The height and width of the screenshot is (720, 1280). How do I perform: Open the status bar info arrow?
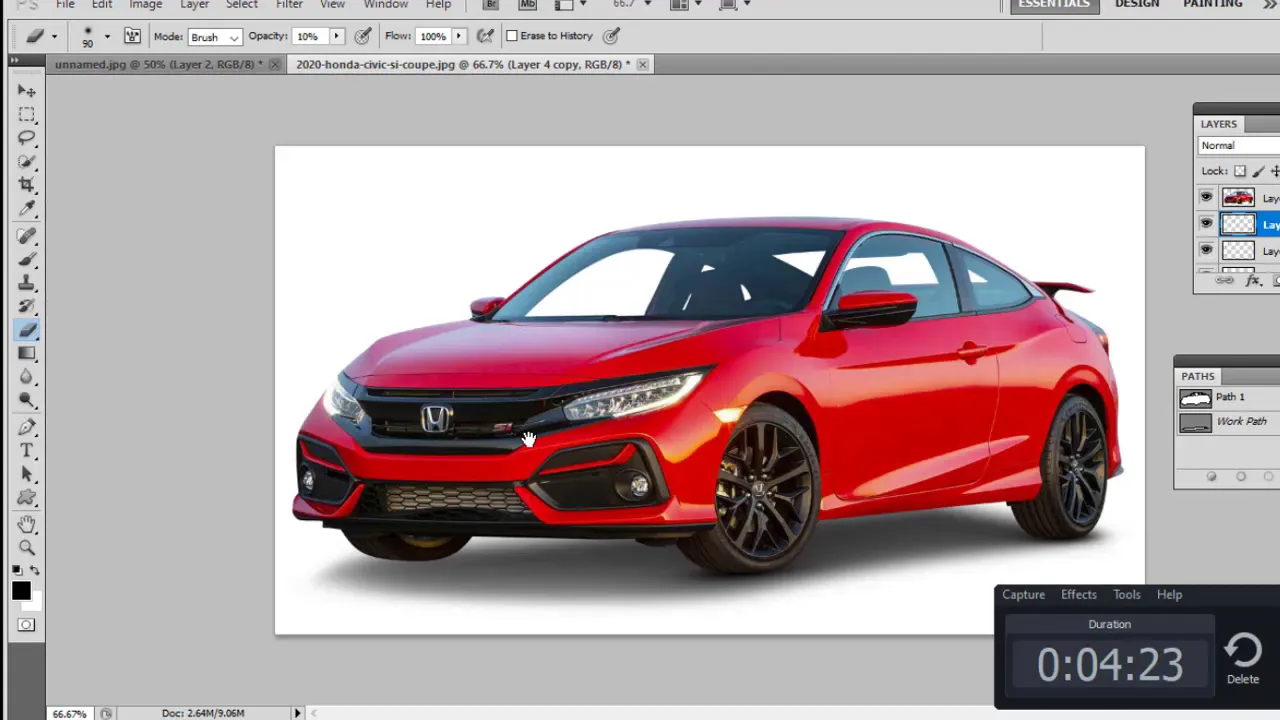click(x=297, y=713)
